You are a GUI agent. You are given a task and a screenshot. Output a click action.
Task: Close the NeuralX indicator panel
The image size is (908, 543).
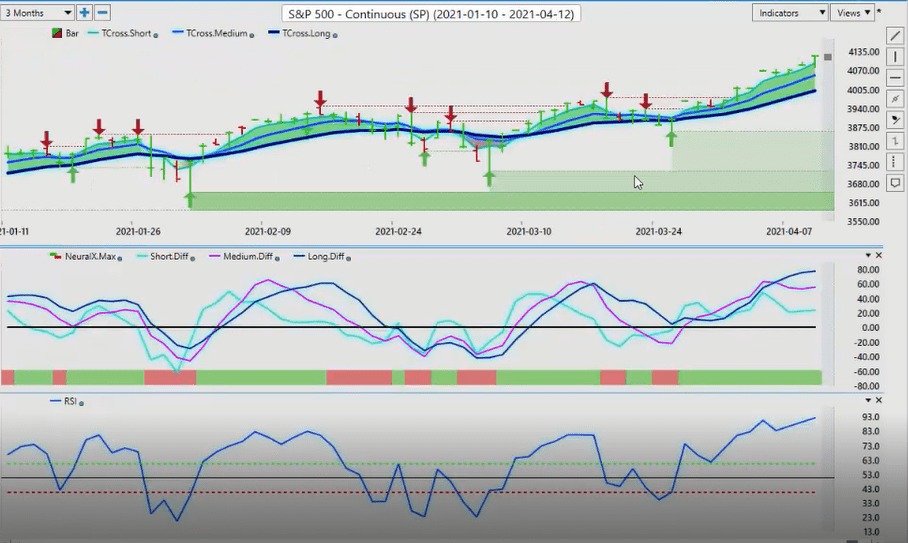tap(878, 255)
